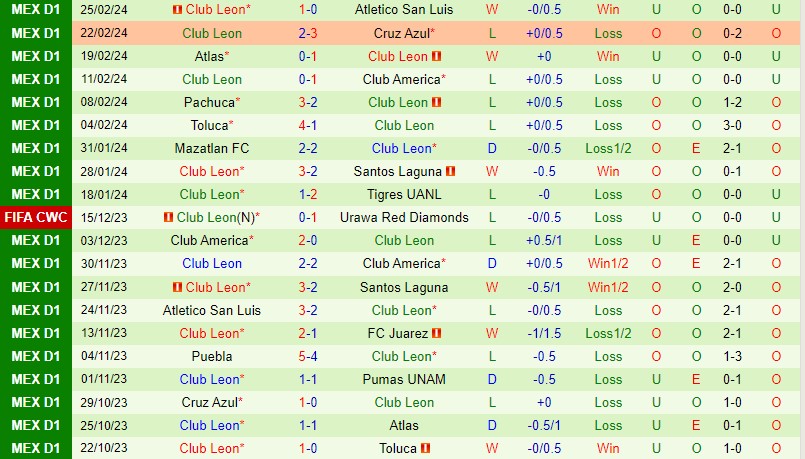Open Urawa Red Diamonds team page

tap(404, 218)
